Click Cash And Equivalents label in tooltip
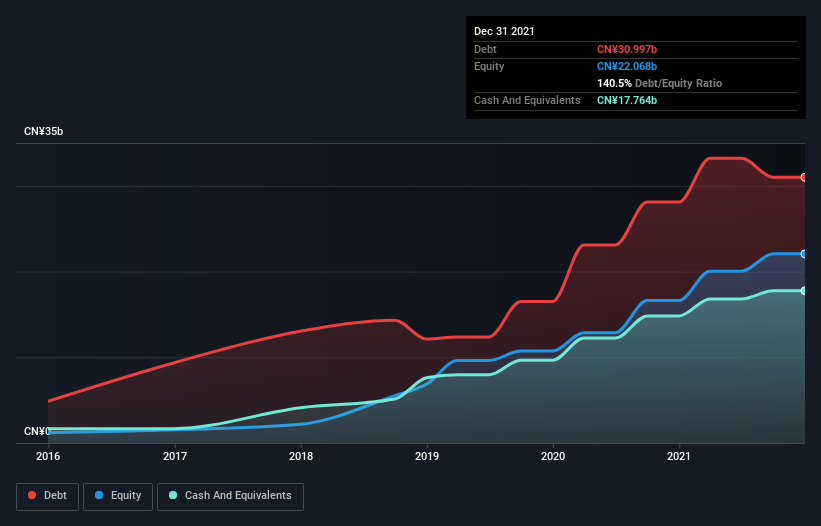 pos(527,100)
